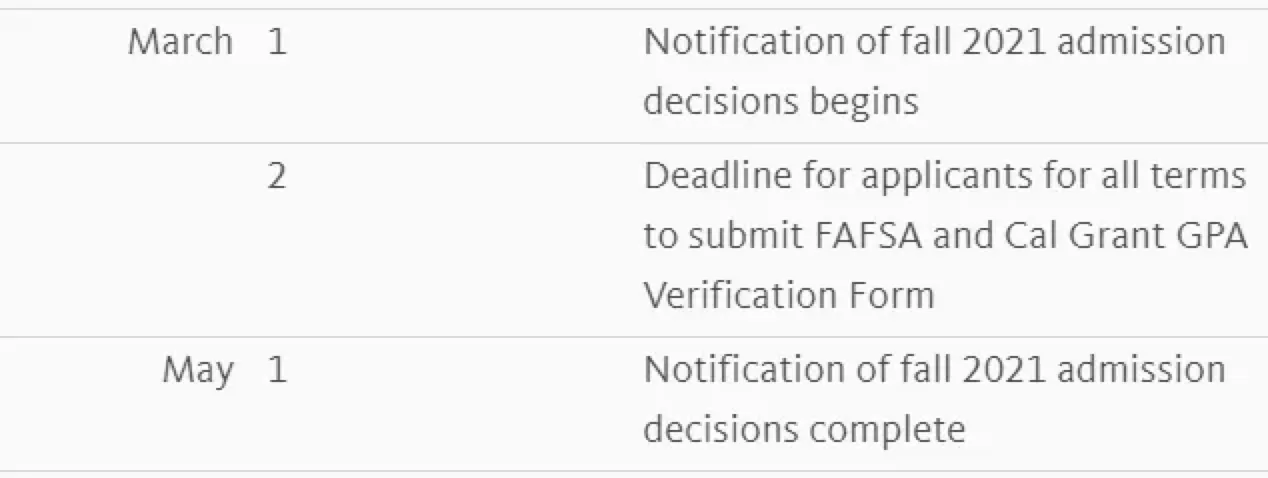Click the "March" month label
This screenshot has height=478, width=1268.
pyautogui.click(x=180, y=42)
